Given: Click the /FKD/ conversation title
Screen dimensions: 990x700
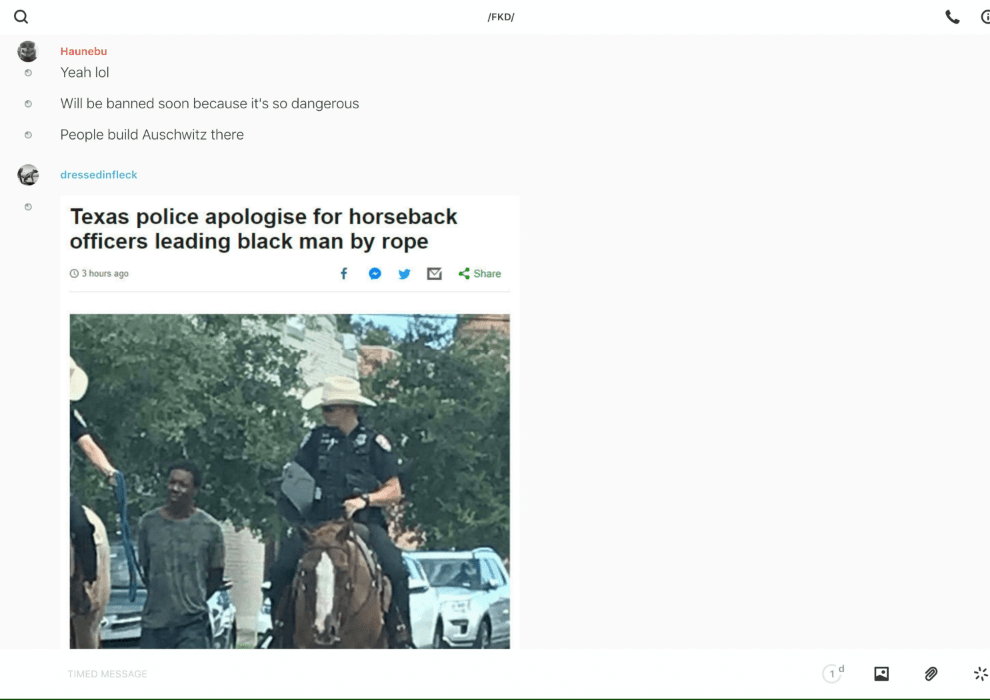Looking at the screenshot, I should click(x=501, y=17).
